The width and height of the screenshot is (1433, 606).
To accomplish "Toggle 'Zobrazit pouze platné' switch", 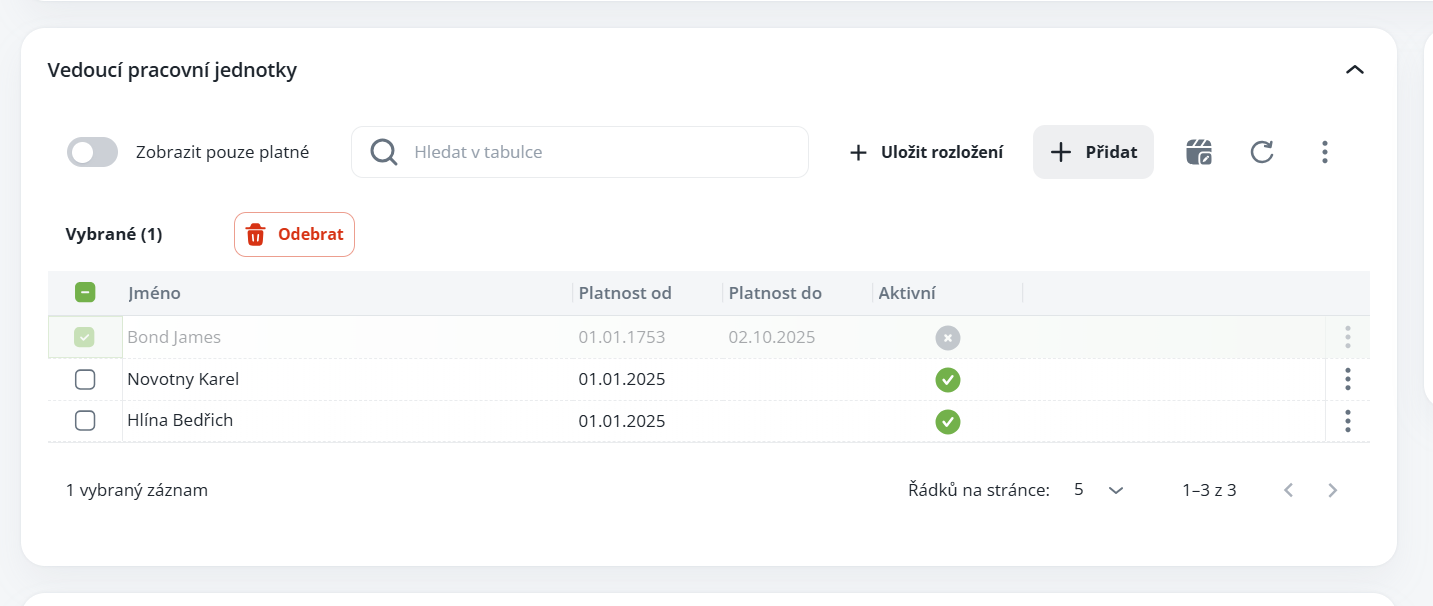I will 92,152.
